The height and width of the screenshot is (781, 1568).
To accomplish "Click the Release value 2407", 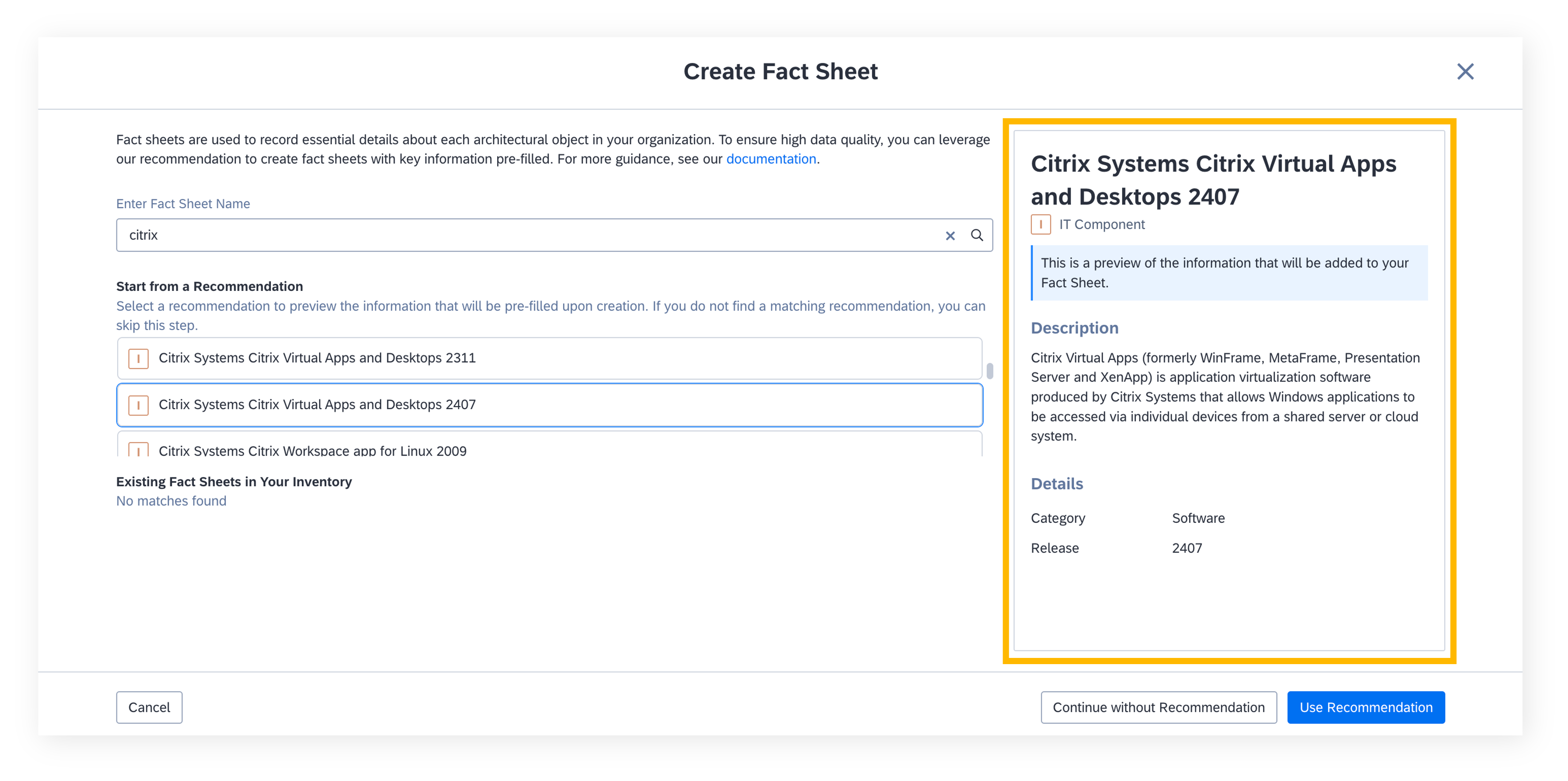I will [x=1186, y=548].
